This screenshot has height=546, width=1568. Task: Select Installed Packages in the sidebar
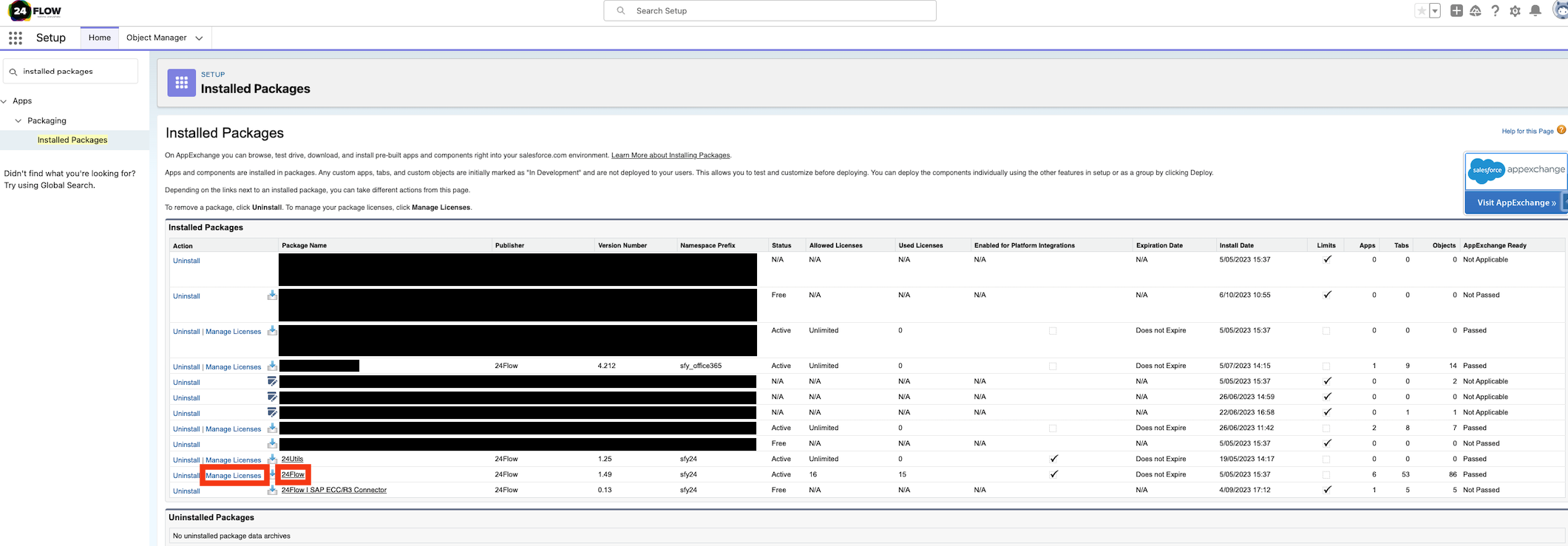coord(72,140)
